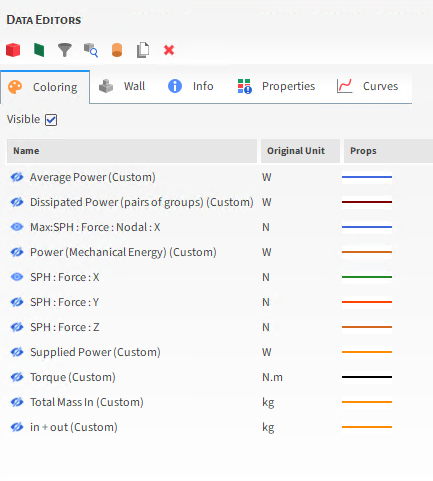Click the N unit of SPH Force Y
This screenshot has height=481, width=433.
click(266, 302)
